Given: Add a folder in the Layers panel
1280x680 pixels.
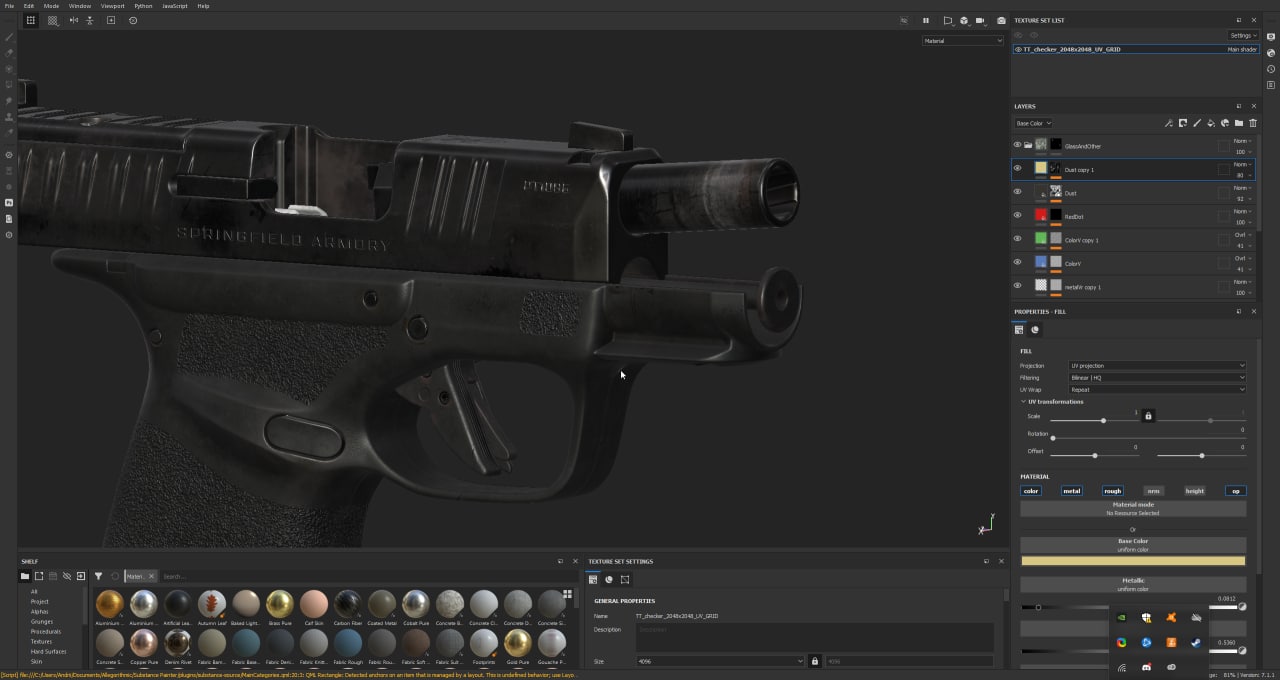Looking at the screenshot, I should (x=1238, y=123).
